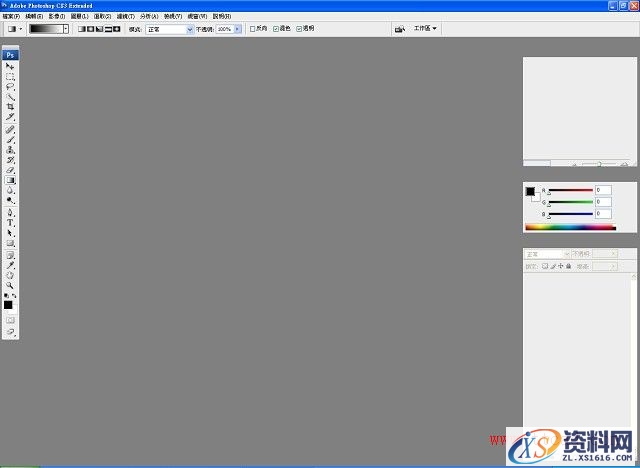Screen dimensions: 640x468
Task: Select the Horizontal Type tool
Action: click(11, 222)
